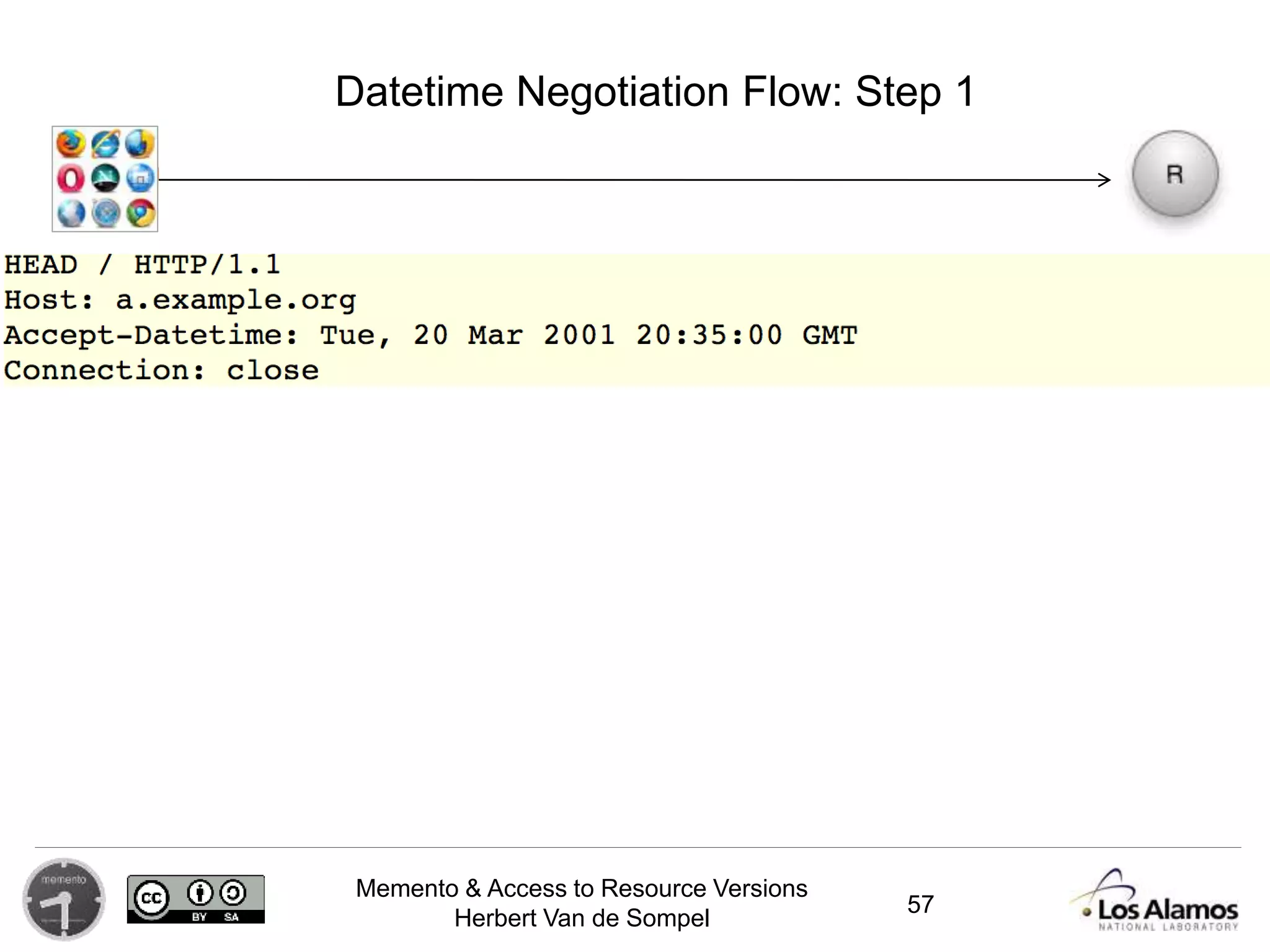Click the Internet Explorer browser icon
The height and width of the screenshot is (952, 1270).
[x=105, y=144]
